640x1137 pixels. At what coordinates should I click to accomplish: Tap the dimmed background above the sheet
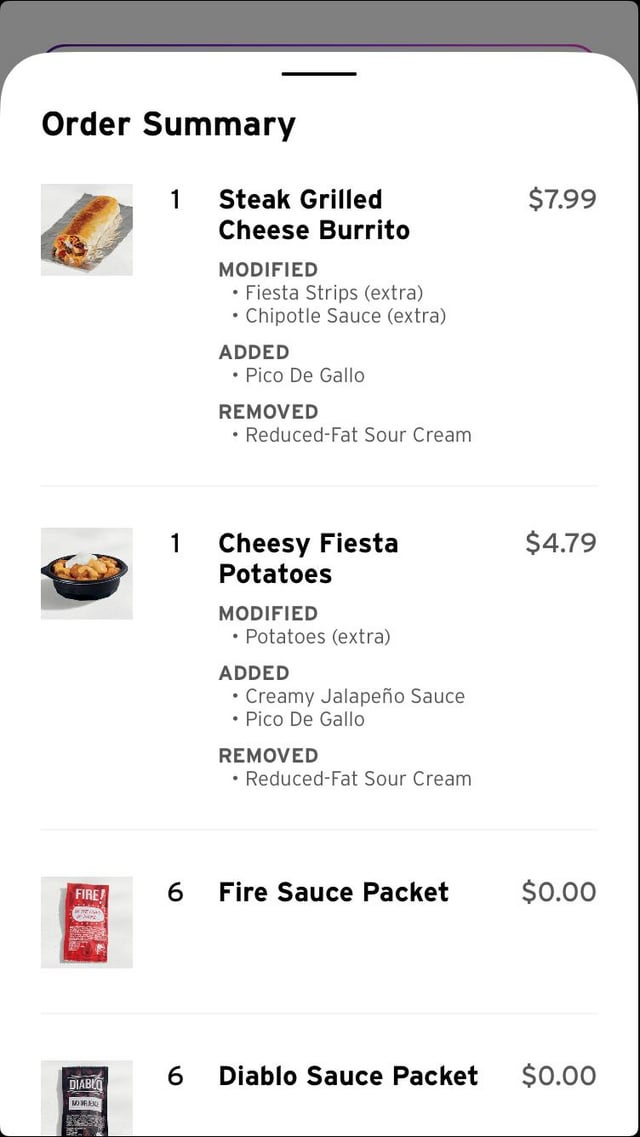(x=320, y=18)
